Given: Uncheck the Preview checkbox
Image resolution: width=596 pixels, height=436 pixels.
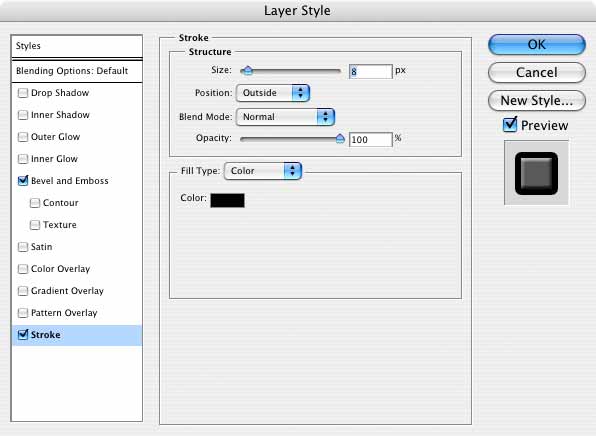Looking at the screenshot, I should [510, 125].
